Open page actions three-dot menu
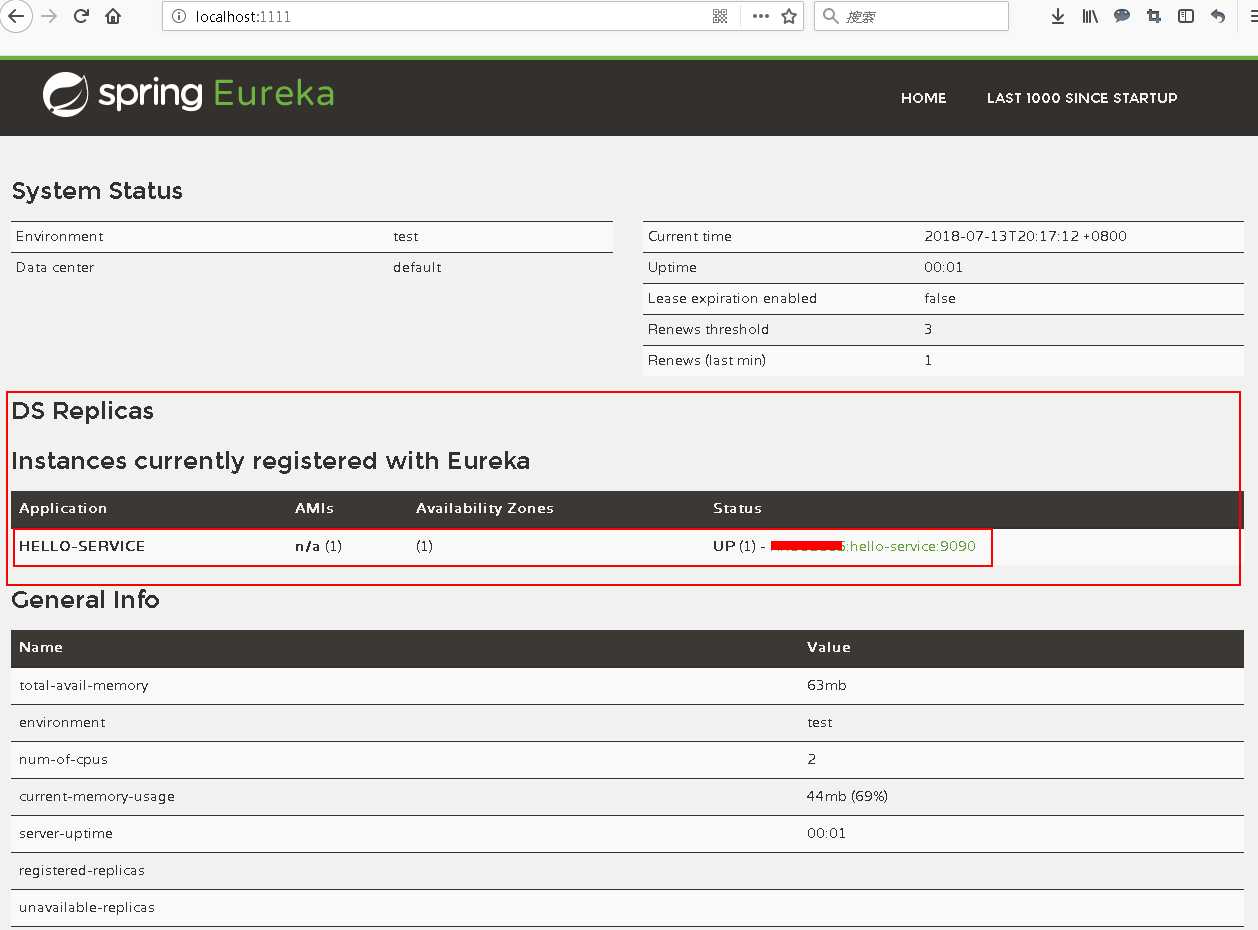This screenshot has height=930, width=1258. [x=761, y=16]
